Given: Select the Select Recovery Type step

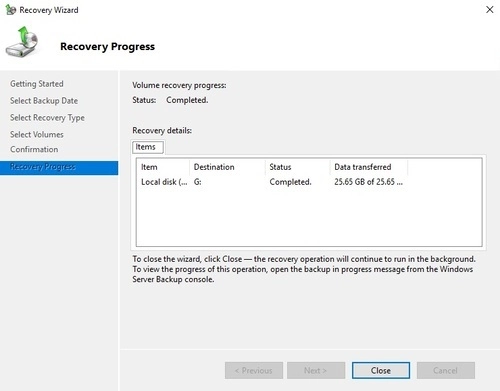Looking at the screenshot, I should [x=47, y=118].
